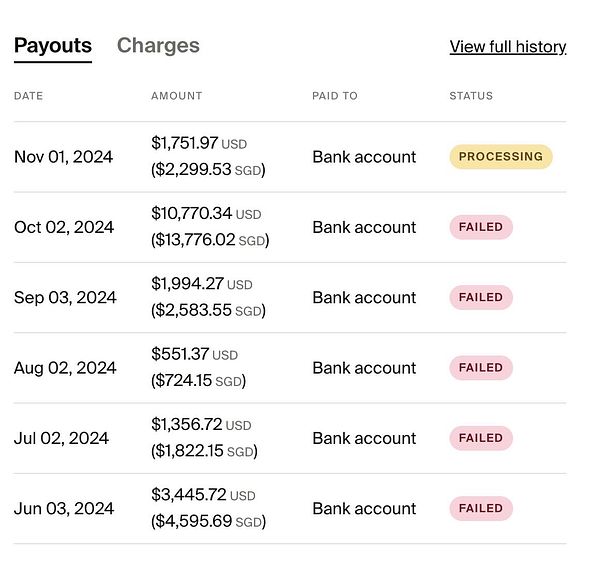Click Bank account in Jul 02 row
The width and height of the screenshot is (600, 562).
coord(364,438)
